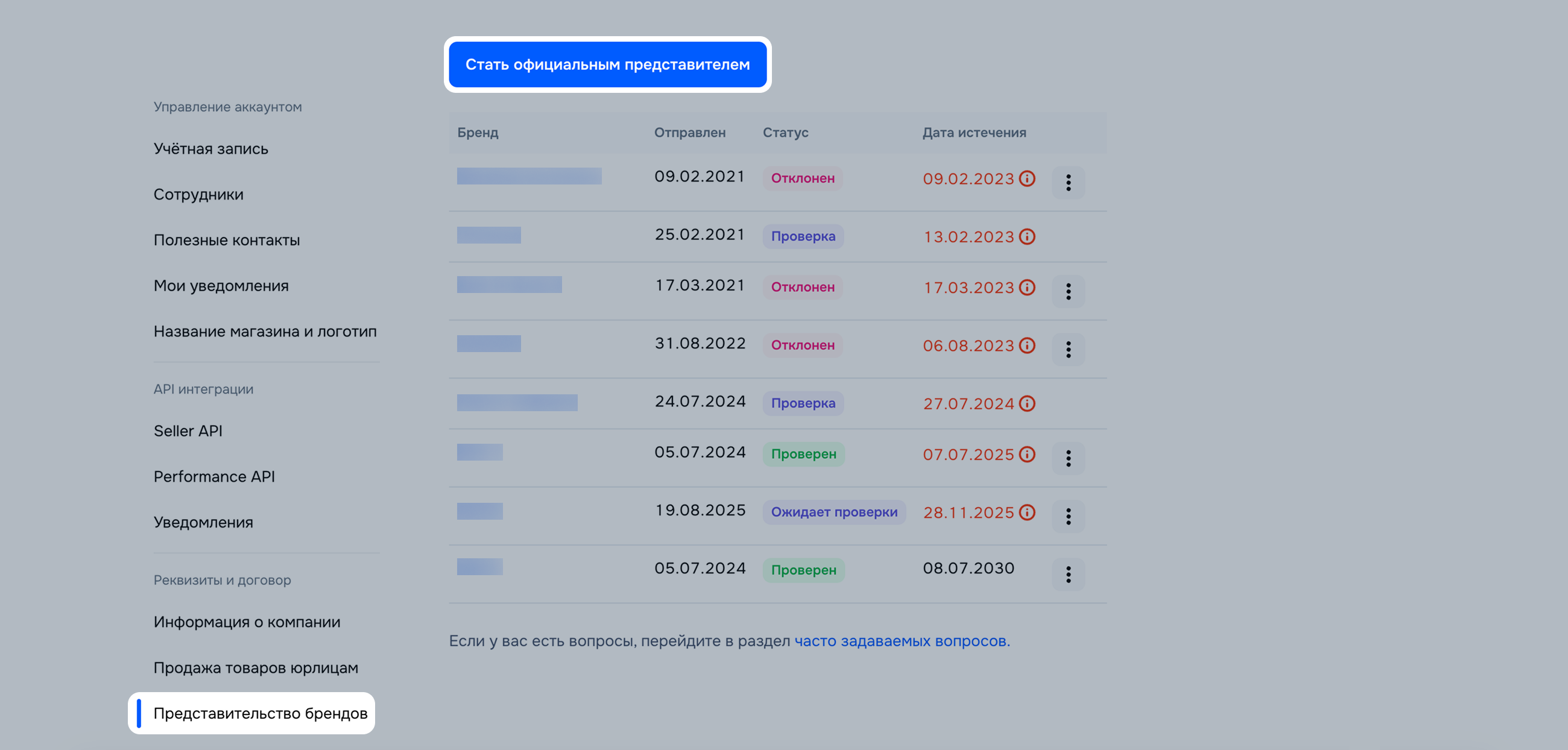Open "Учётная запись" in sidebar
This screenshot has height=750, width=1568.
210,149
